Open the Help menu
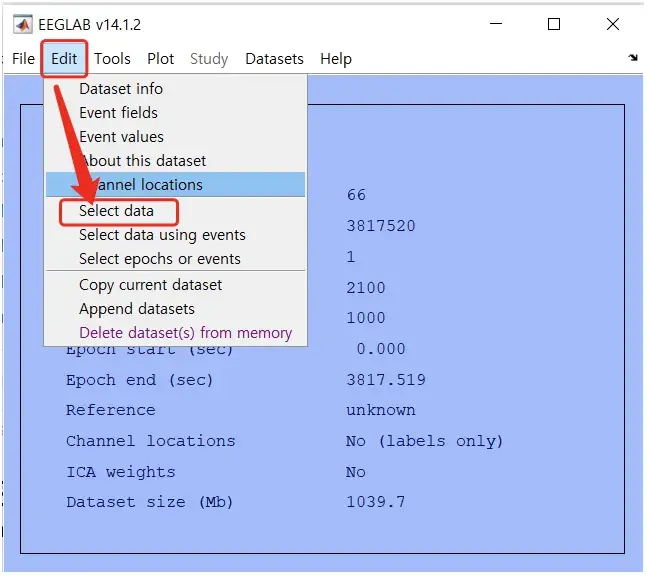 point(336,59)
